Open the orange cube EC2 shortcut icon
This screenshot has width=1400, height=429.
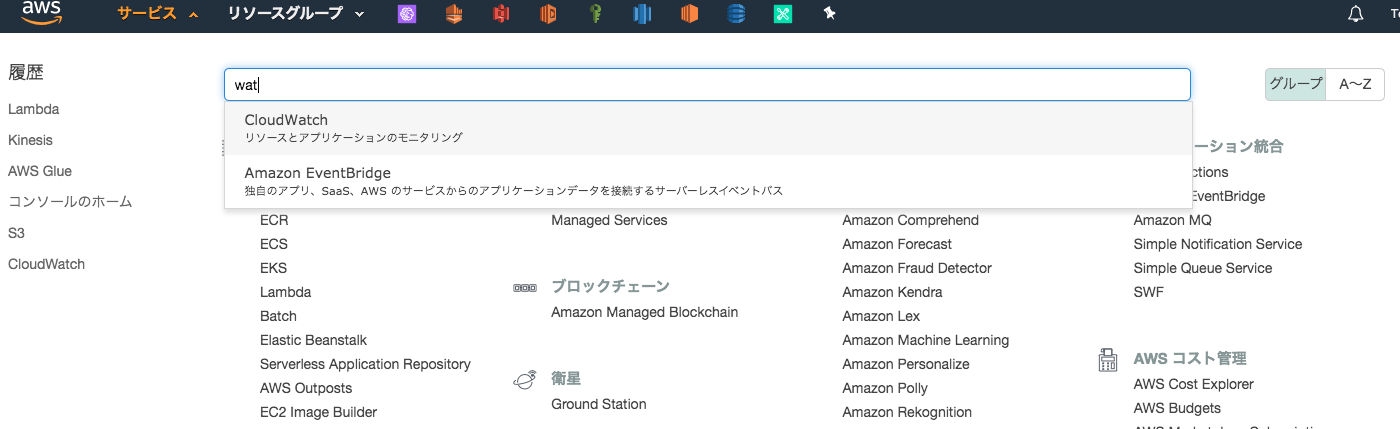(x=689, y=14)
